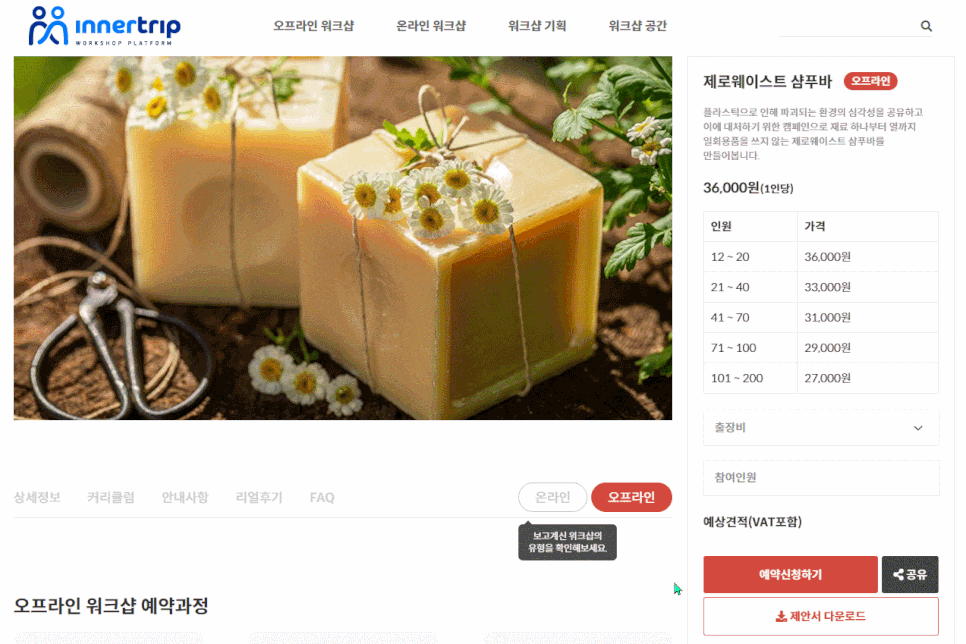Switch to the 상세정보 tab
This screenshot has height=644, width=966.
[x=37, y=497]
